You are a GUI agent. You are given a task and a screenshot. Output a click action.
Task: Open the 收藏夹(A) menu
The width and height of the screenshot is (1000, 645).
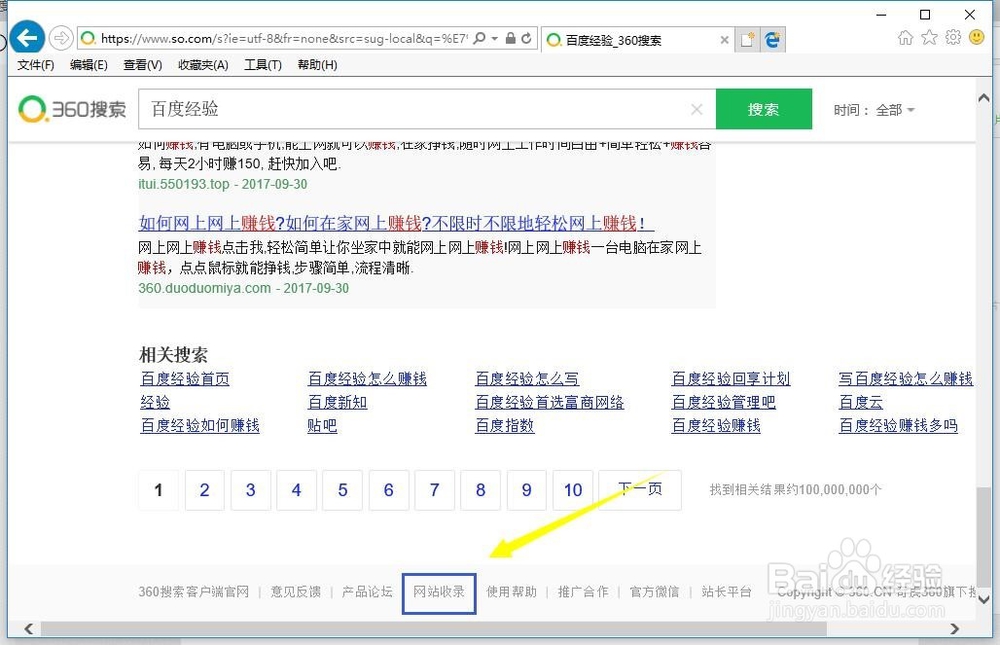tap(203, 64)
